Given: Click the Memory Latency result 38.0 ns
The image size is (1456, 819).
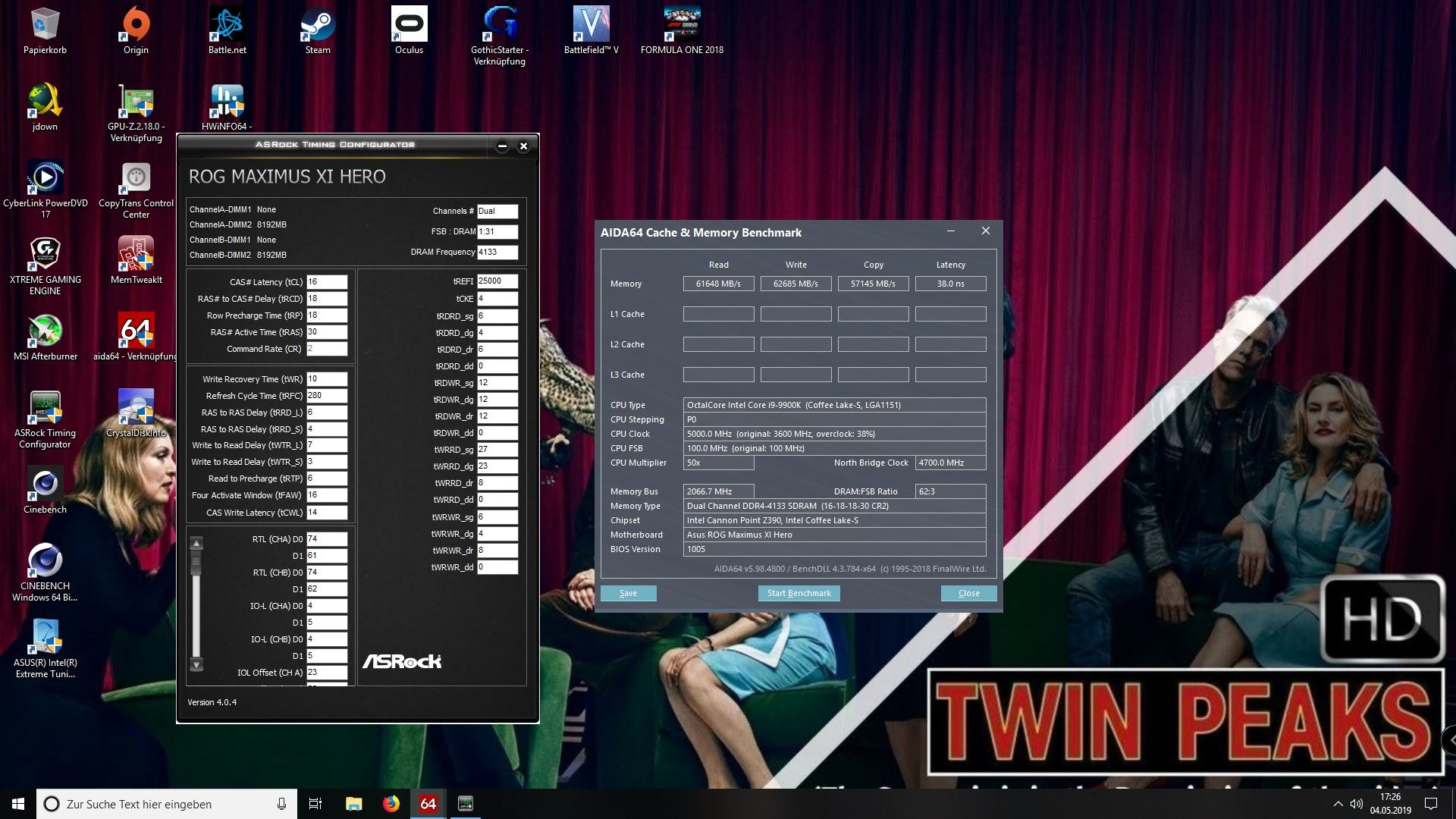Looking at the screenshot, I should [950, 284].
